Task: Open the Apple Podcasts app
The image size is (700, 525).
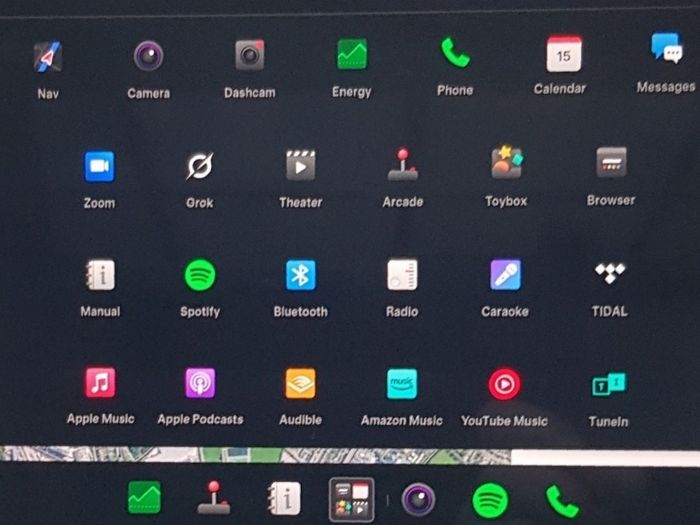Action: (x=200, y=383)
